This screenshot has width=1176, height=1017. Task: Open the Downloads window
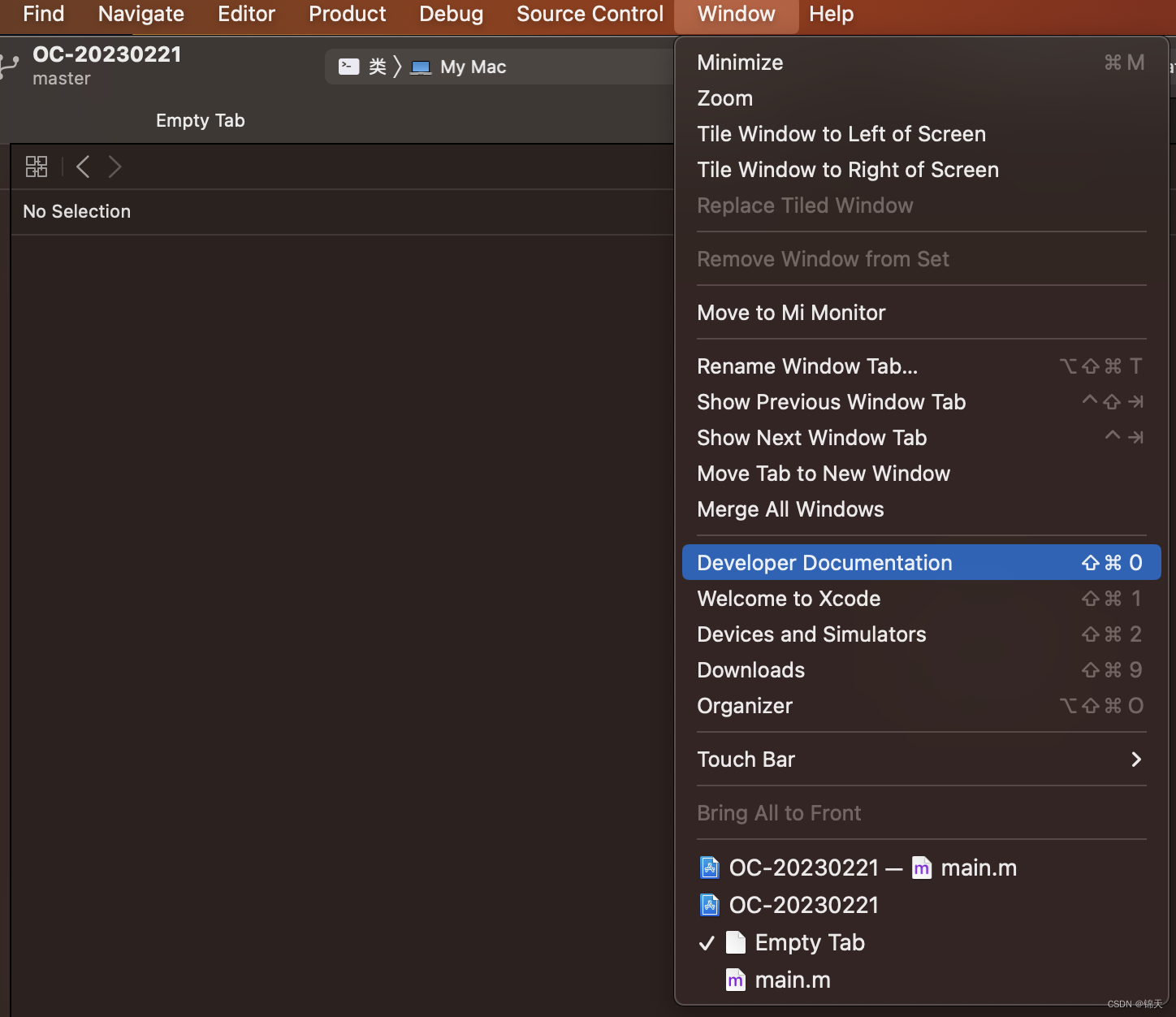(922, 670)
